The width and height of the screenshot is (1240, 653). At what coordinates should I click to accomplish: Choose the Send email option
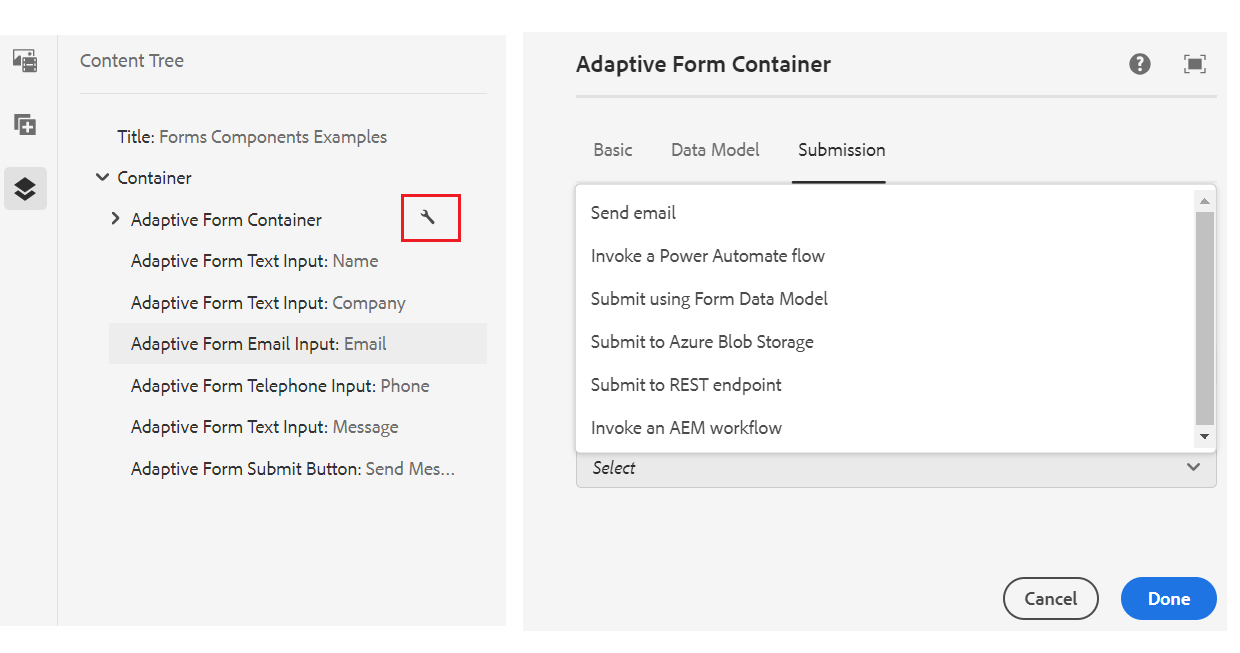pyautogui.click(x=633, y=213)
